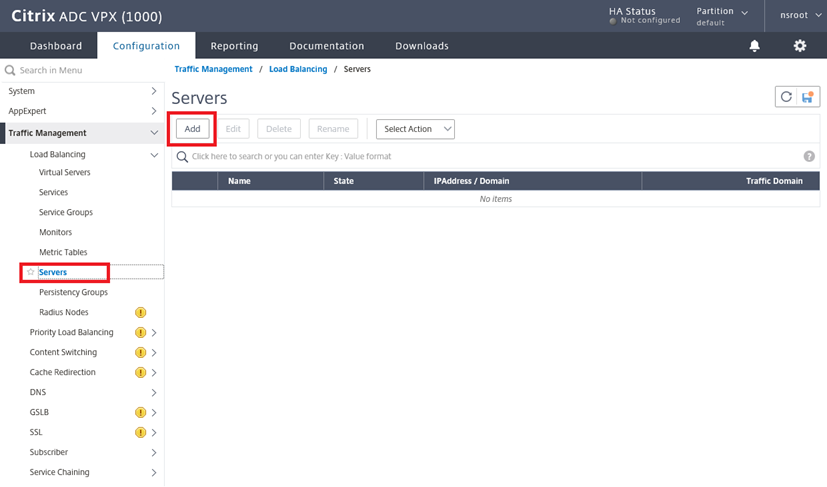This screenshot has width=827, height=487.
Task: Open Metric Tables in sidebar
Action: 63,252
